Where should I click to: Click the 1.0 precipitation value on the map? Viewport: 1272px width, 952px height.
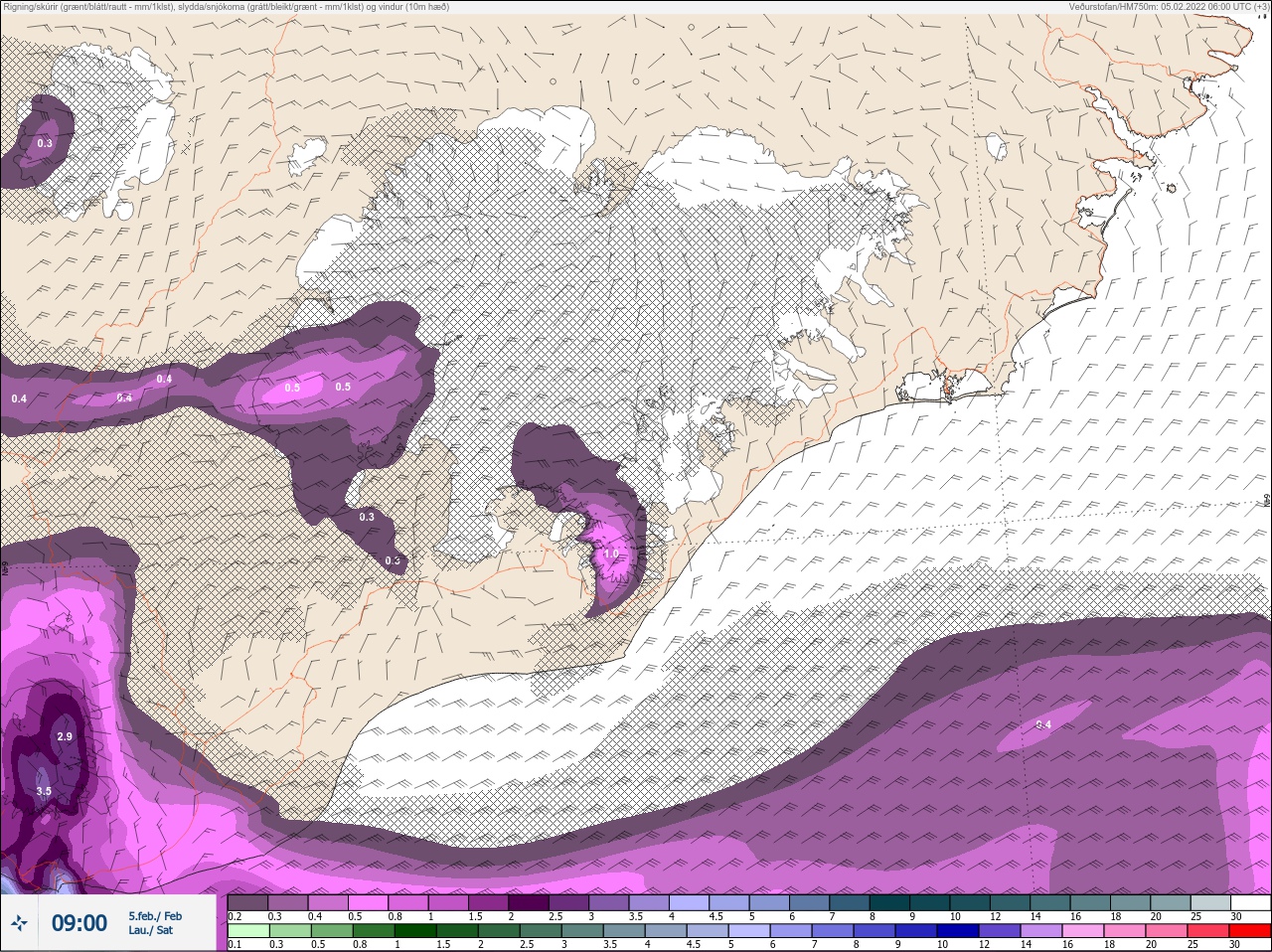[611, 554]
